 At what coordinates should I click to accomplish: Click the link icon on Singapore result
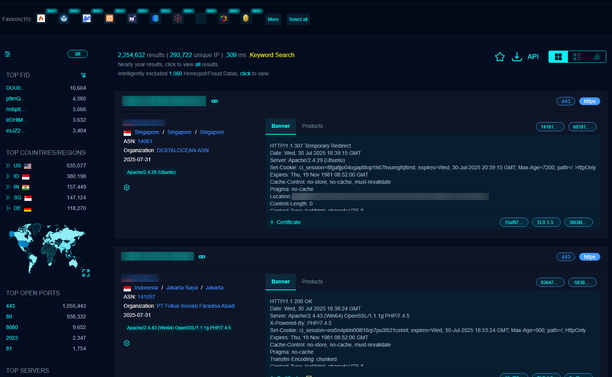(x=215, y=101)
